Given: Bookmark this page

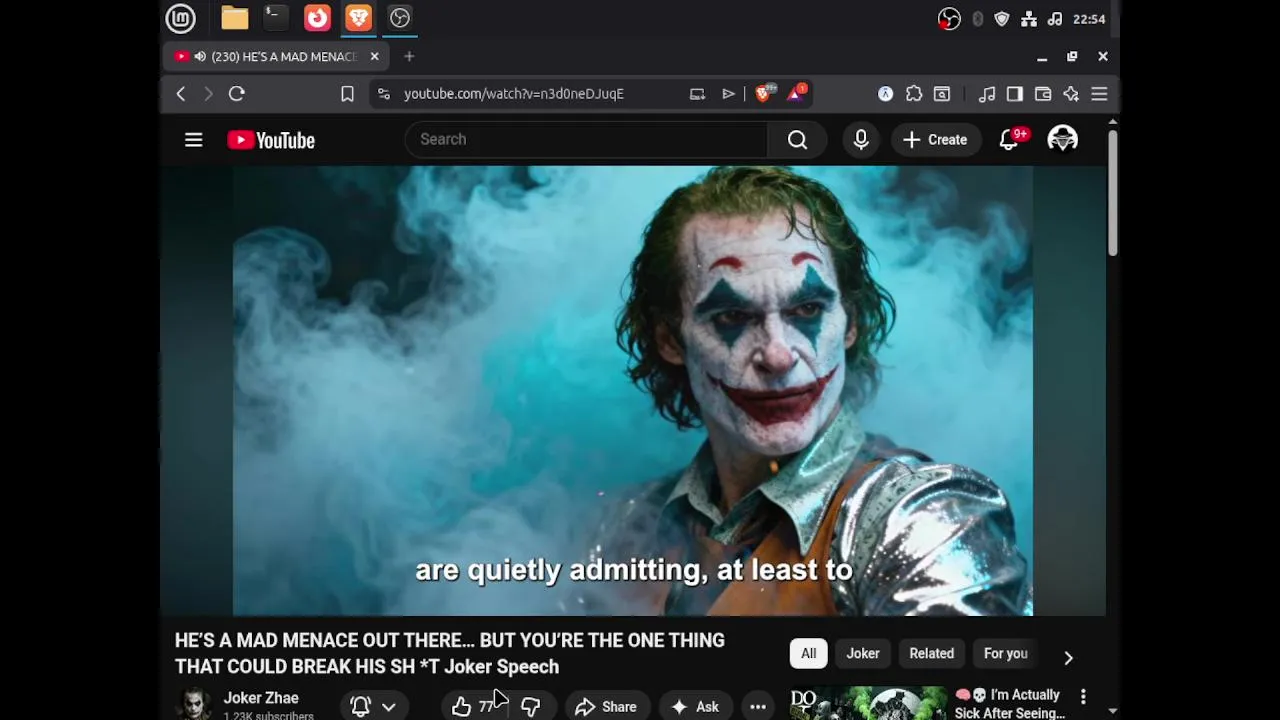Looking at the screenshot, I should click(x=347, y=94).
